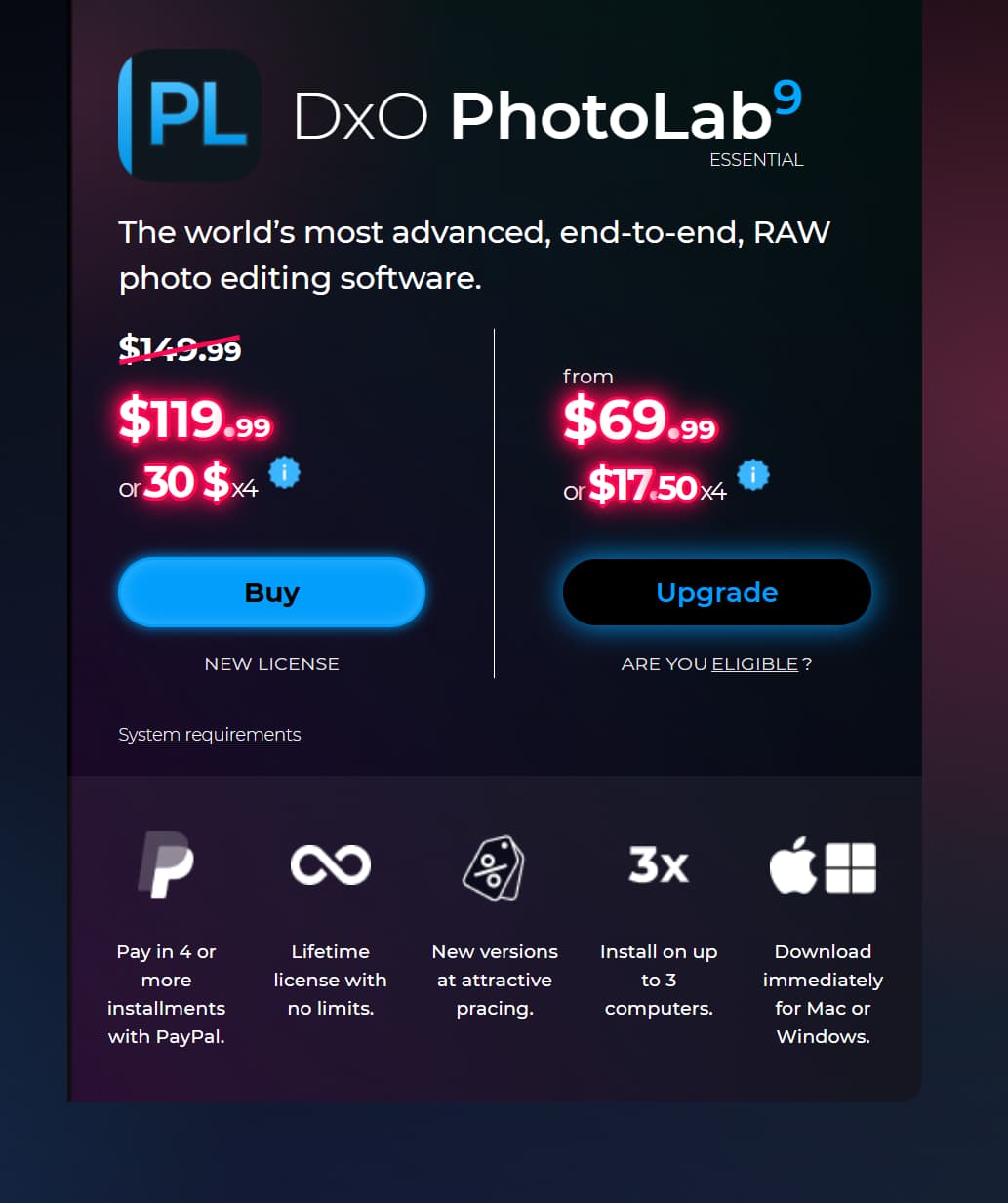Click the NEW LICENSE label

click(x=272, y=663)
